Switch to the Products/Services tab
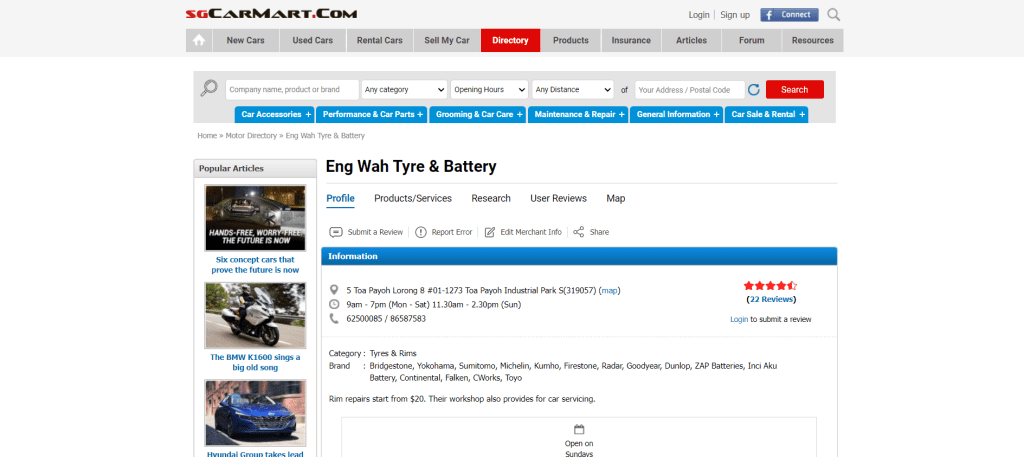 (x=413, y=198)
